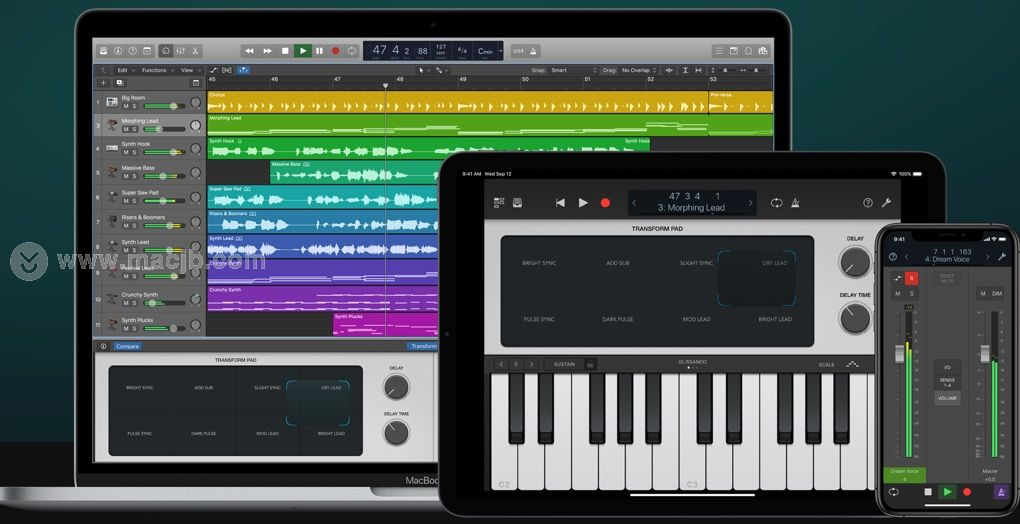Click the DELAY knob on MacBook
1020x524 pixels.
point(396,387)
